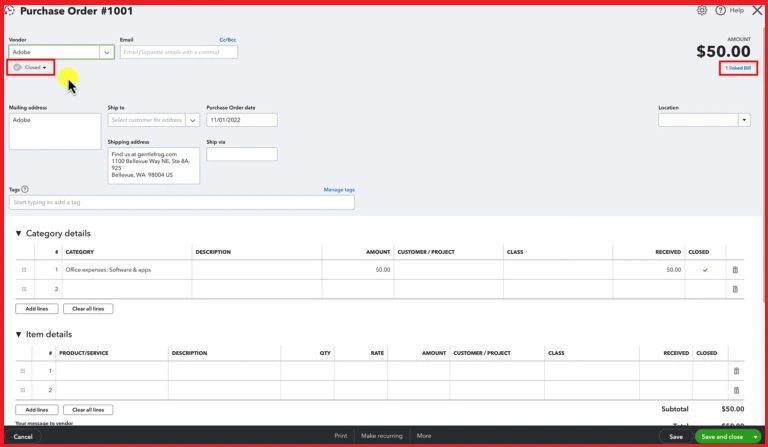
Task: Click Print in the bottom bar
Action: click(341, 436)
